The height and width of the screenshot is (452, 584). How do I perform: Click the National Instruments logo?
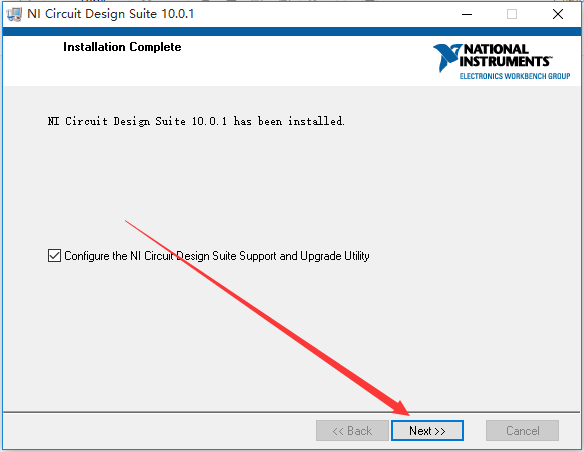tap(501, 61)
